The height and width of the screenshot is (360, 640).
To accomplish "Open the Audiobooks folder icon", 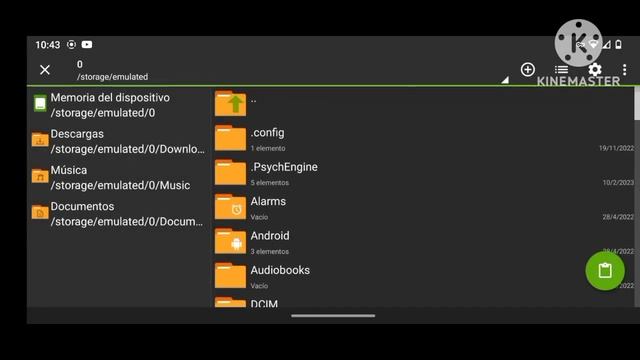I will coord(230,275).
